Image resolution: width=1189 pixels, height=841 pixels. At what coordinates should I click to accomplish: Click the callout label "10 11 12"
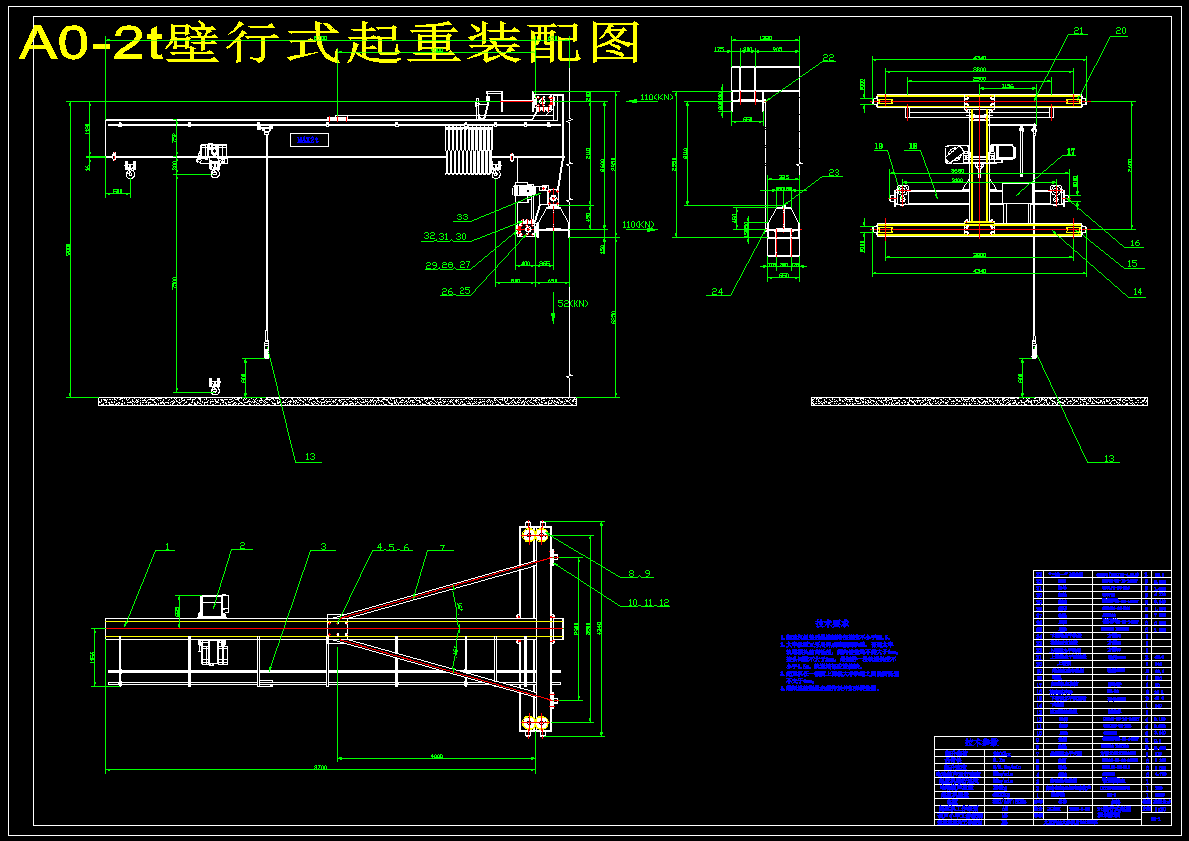648,603
